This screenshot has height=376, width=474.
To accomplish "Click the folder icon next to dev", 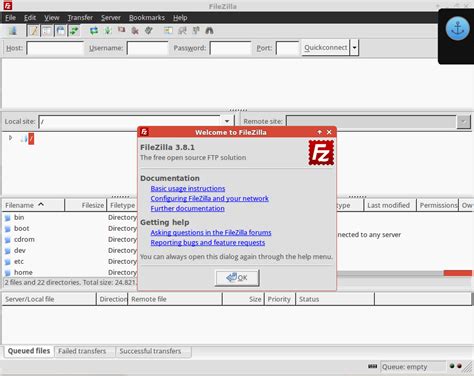I will [8, 251].
